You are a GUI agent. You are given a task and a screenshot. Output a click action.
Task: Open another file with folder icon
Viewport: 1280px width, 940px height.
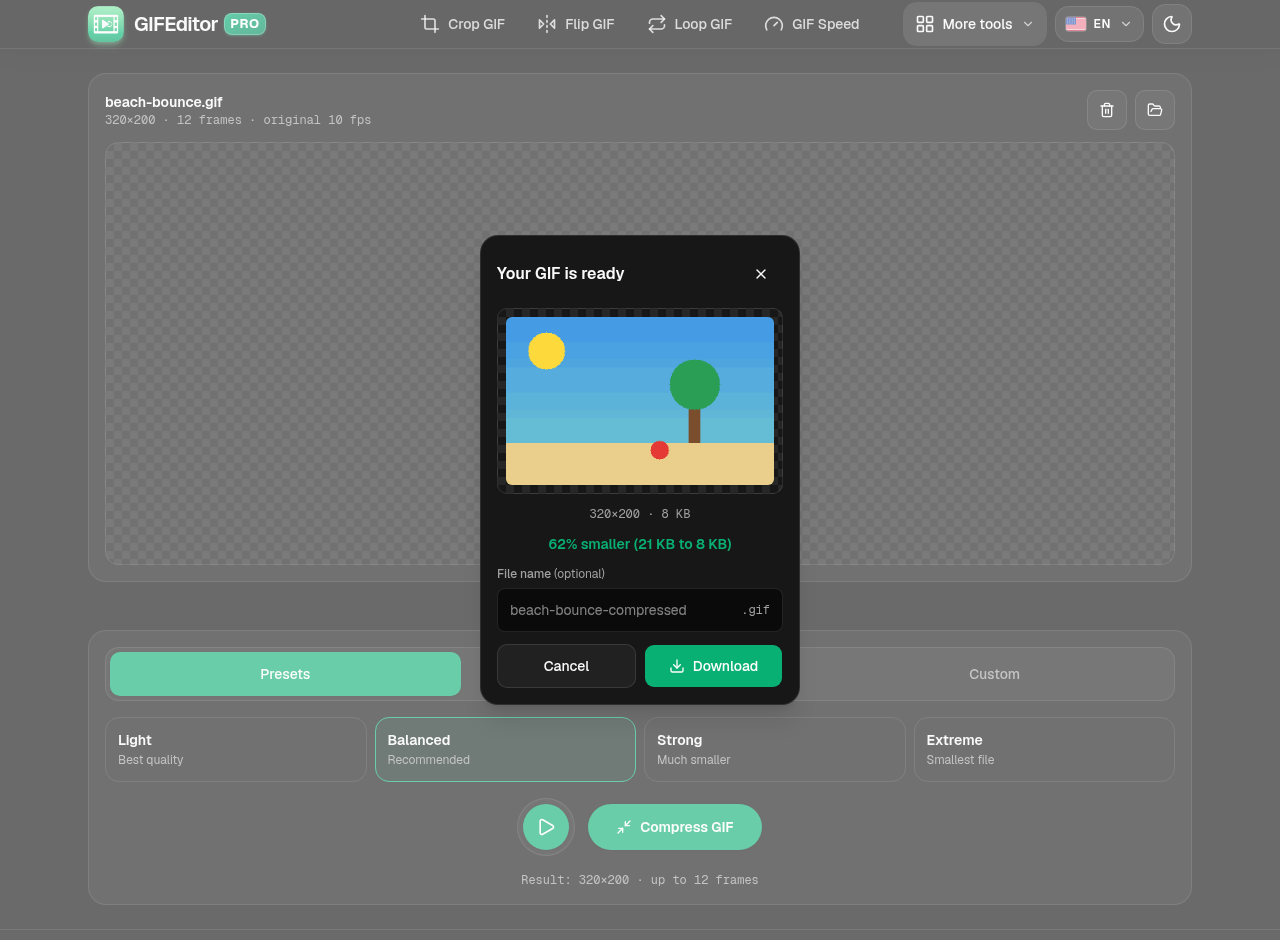pyautogui.click(x=1155, y=110)
